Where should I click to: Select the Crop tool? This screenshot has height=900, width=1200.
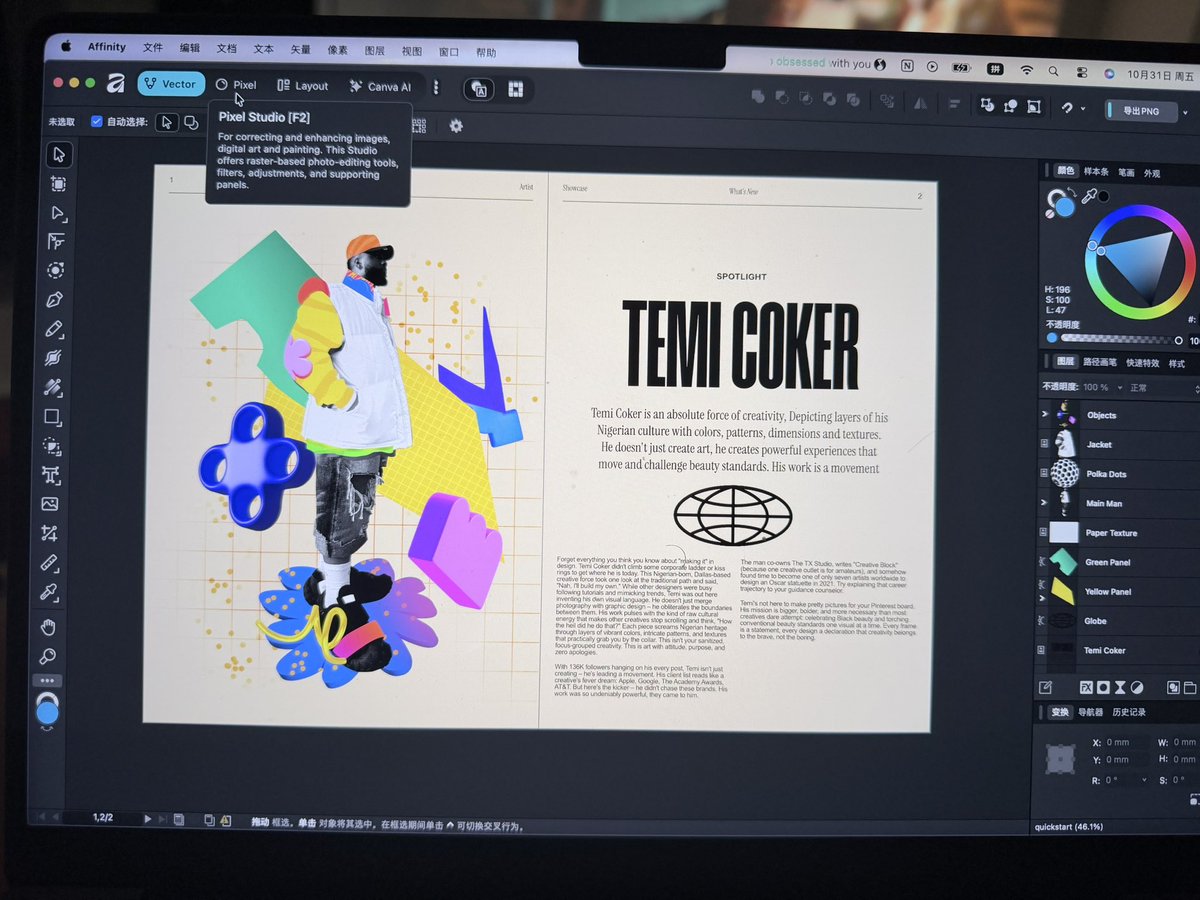(x=49, y=534)
